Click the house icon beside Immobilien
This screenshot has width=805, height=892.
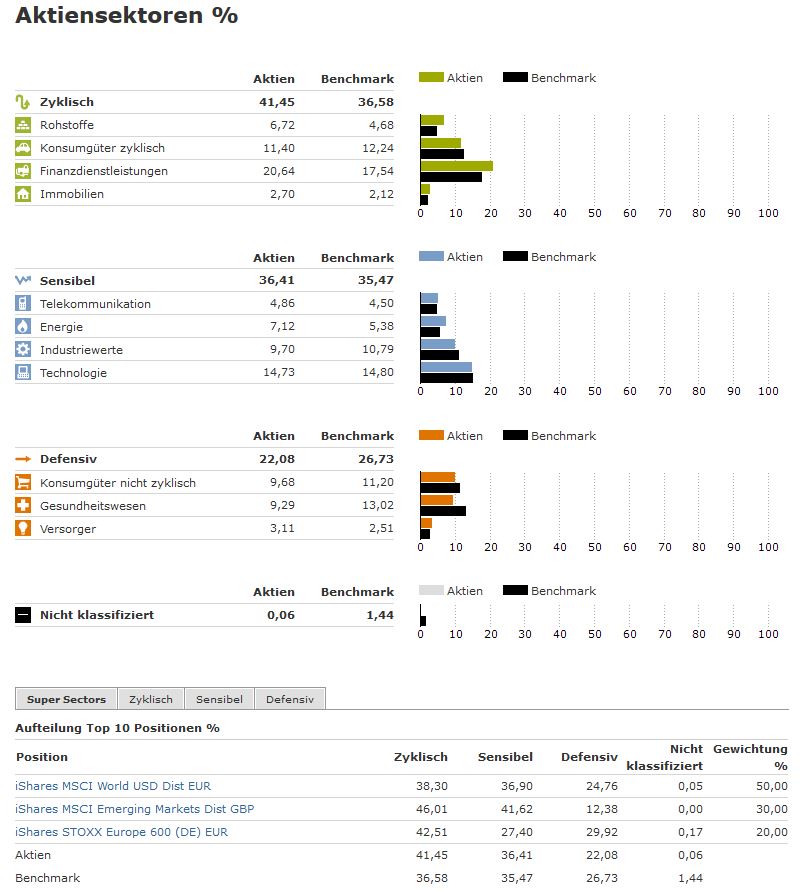[x=23, y=194]
